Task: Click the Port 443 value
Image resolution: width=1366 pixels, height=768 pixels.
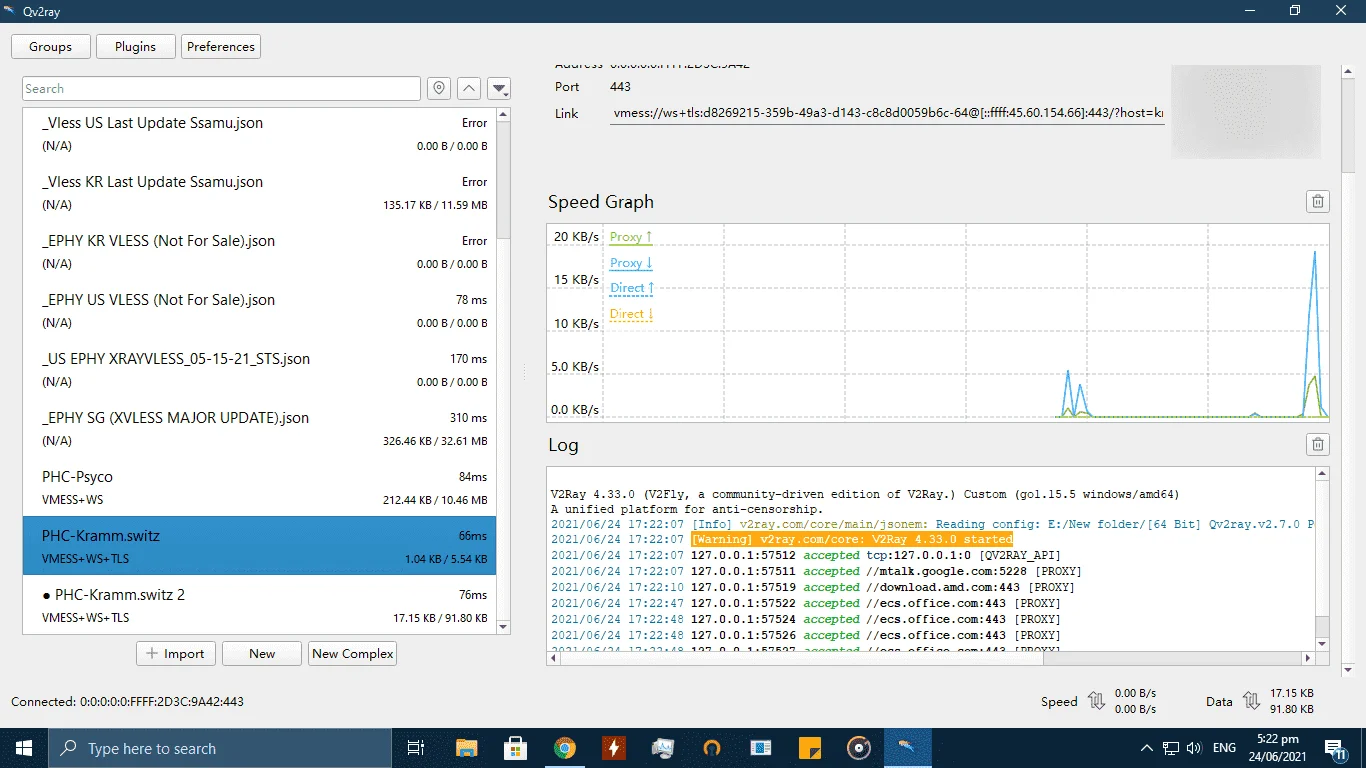Action: (x=620, y=87)
